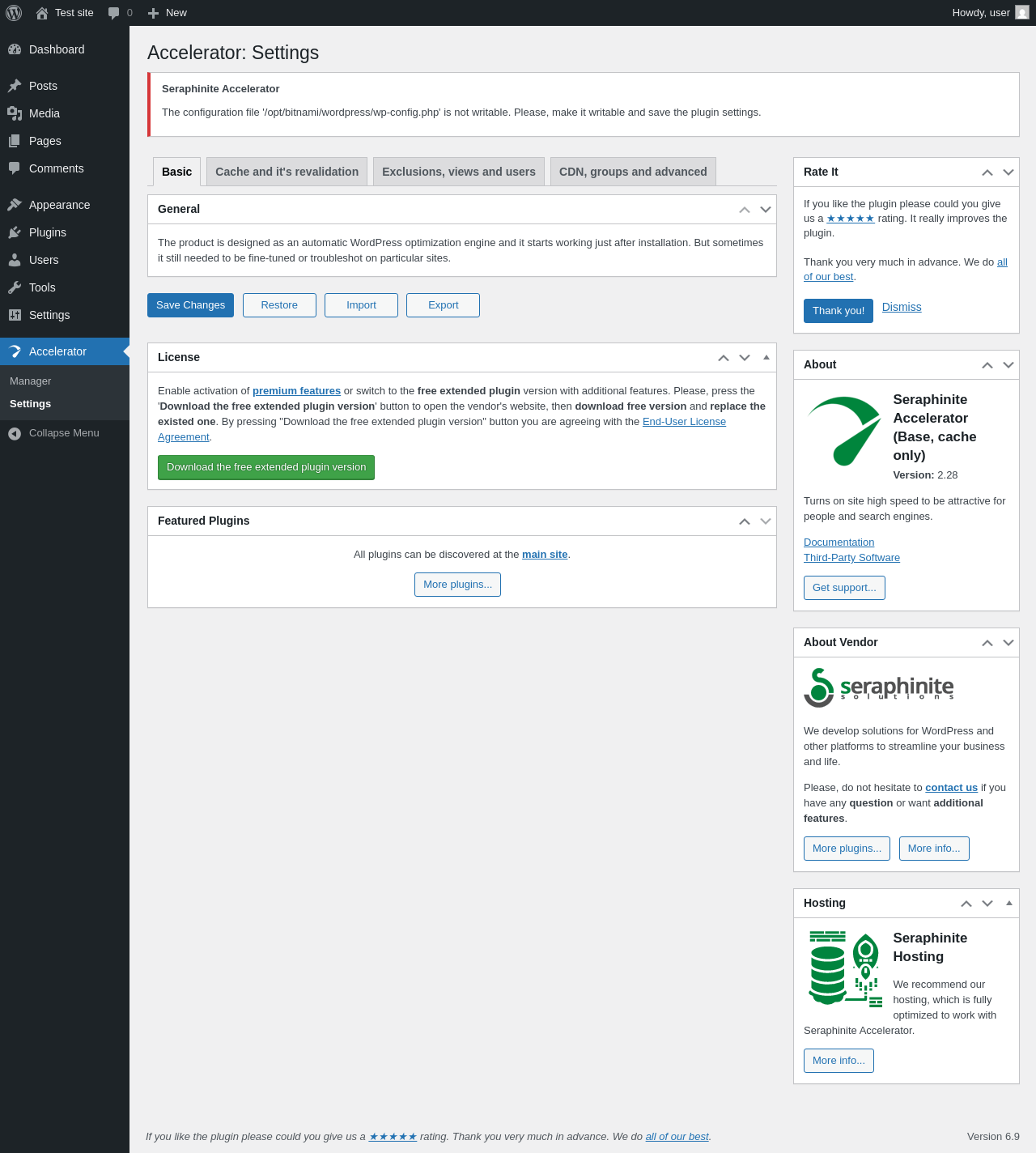Click the Posts pushpin icon
This screenshot has height=1153, width=1036.
(x=15, y=86)
